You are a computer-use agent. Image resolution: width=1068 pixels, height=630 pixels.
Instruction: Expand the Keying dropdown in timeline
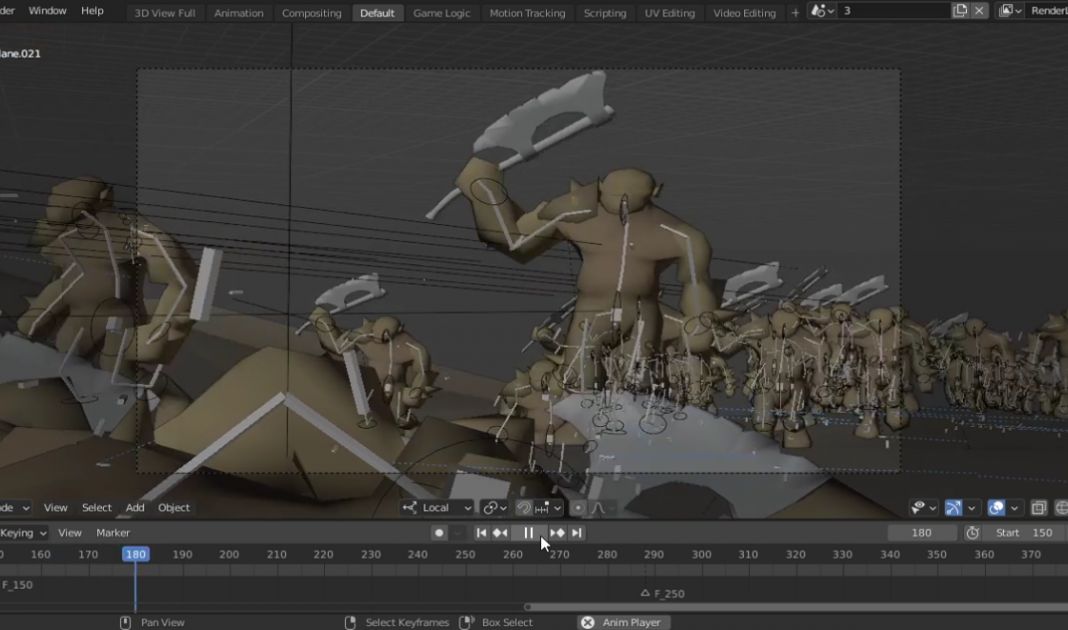23,533
